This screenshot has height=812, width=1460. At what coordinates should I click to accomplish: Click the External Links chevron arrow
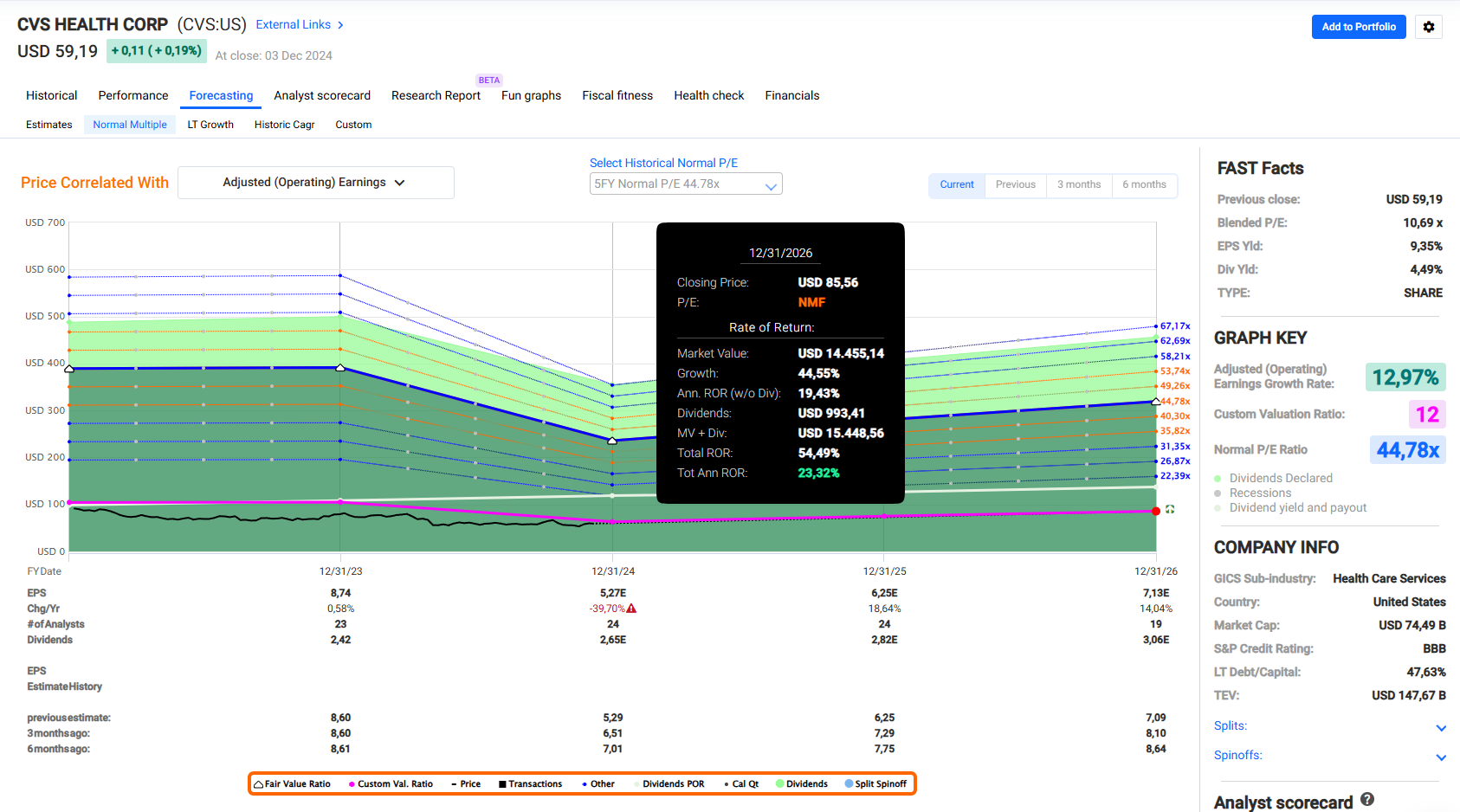coord(340,25)
